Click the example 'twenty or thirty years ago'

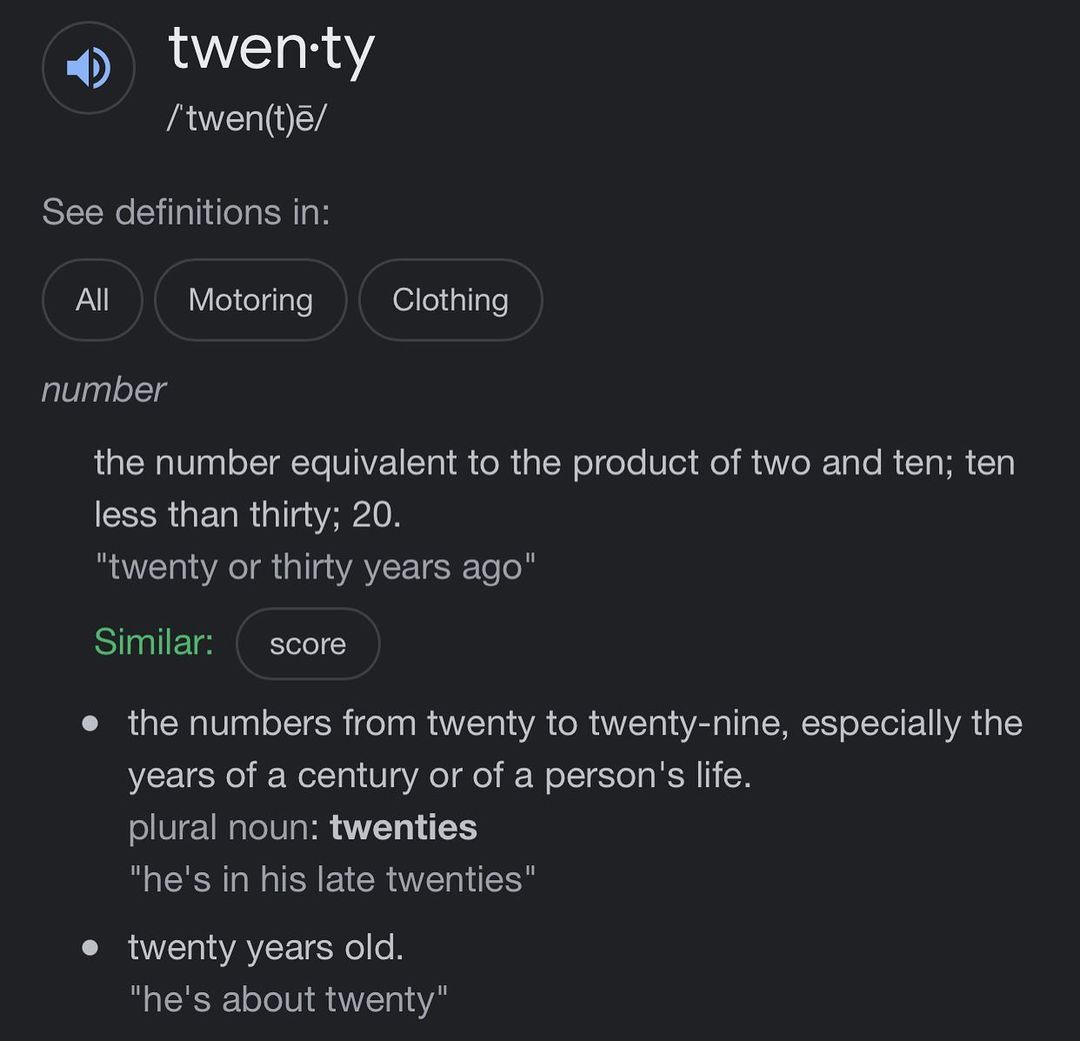tap(315, 567)
